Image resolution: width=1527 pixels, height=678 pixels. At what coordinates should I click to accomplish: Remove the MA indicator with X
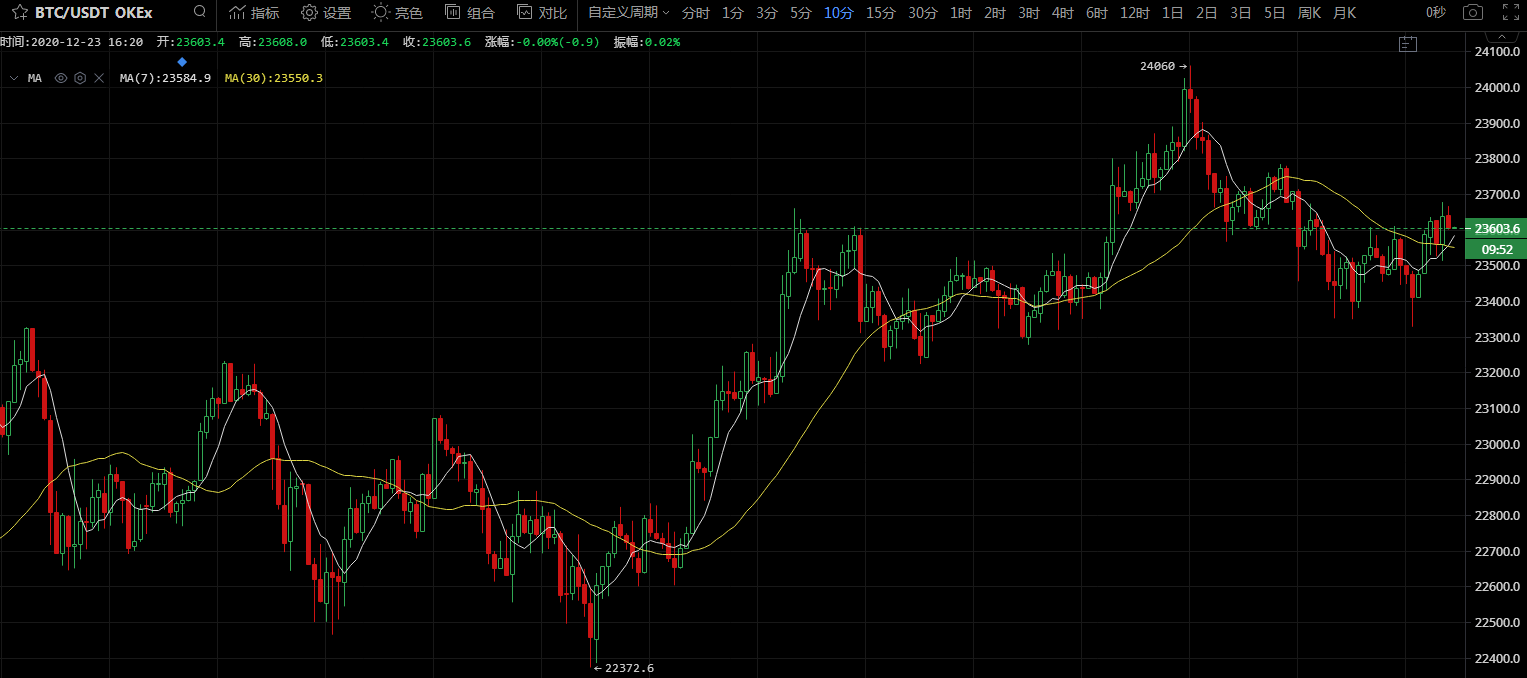[x=99, y=78]
